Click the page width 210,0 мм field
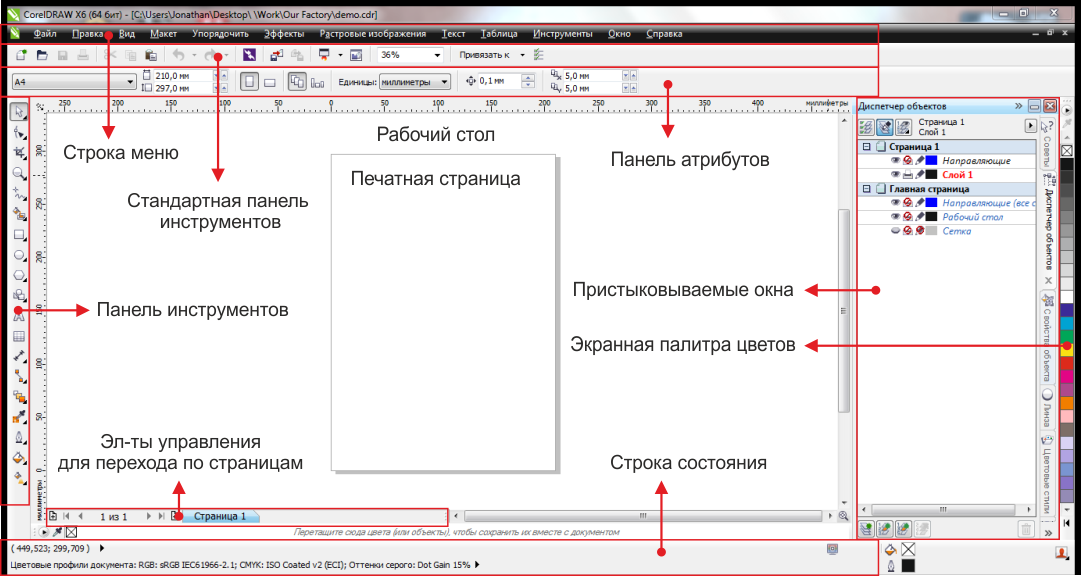The height and width of the screenshot is (576, 1081). [x=183, y=75]
